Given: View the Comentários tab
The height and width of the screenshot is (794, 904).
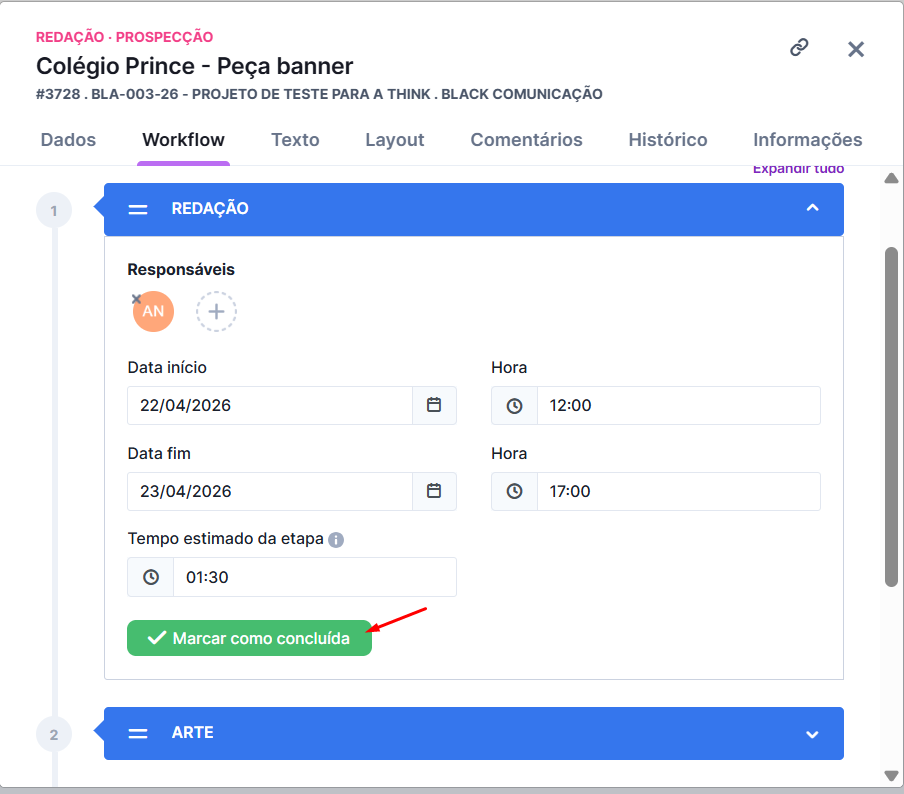Looking at the screenshot, I should 526,140.
